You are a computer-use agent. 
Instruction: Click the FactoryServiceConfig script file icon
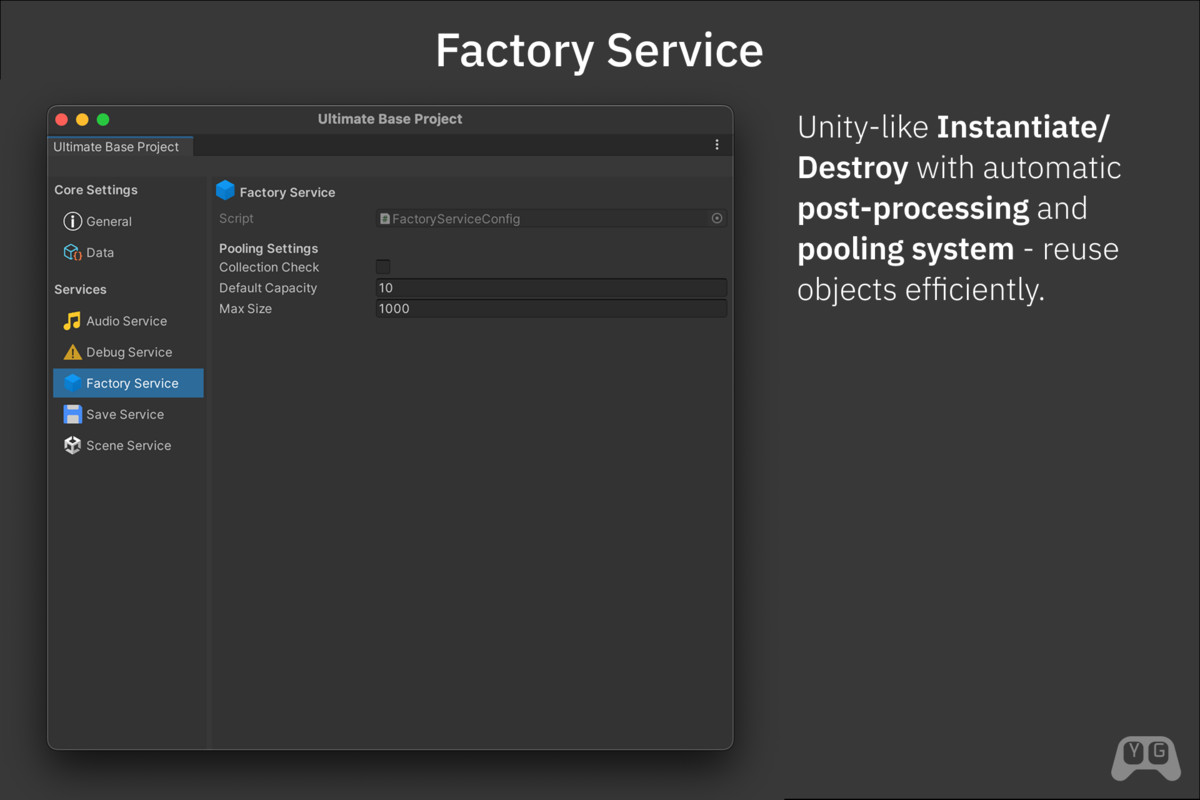[x=384, y=218]
